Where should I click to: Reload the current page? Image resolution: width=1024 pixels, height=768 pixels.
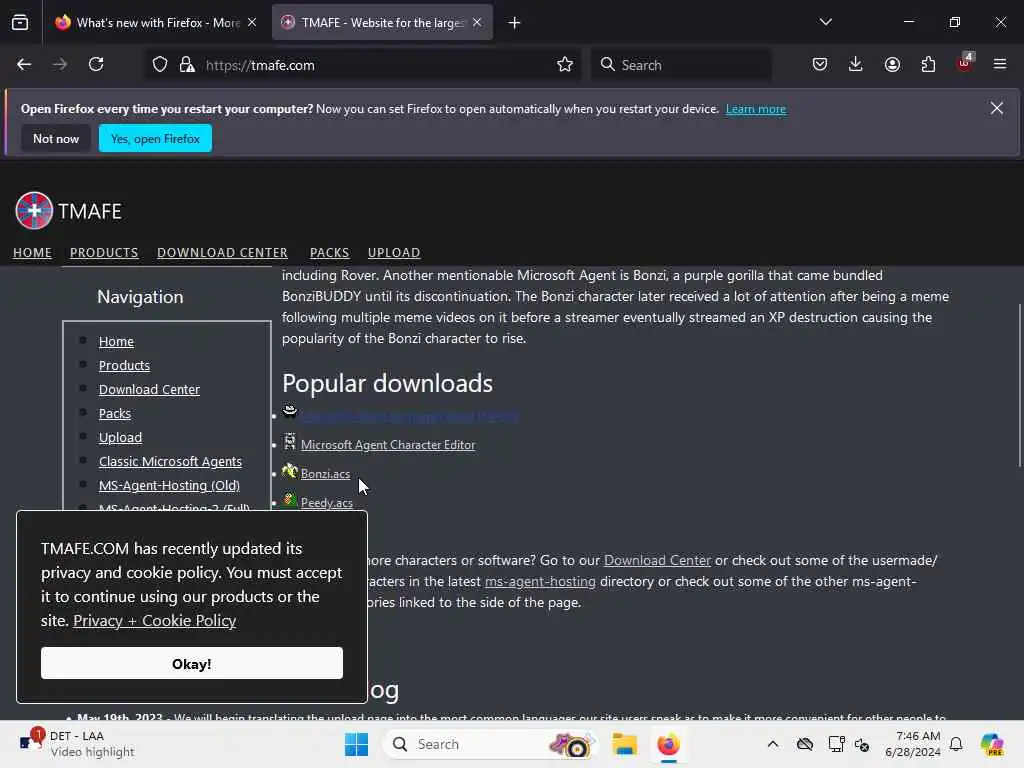click(x=96, y=64)
